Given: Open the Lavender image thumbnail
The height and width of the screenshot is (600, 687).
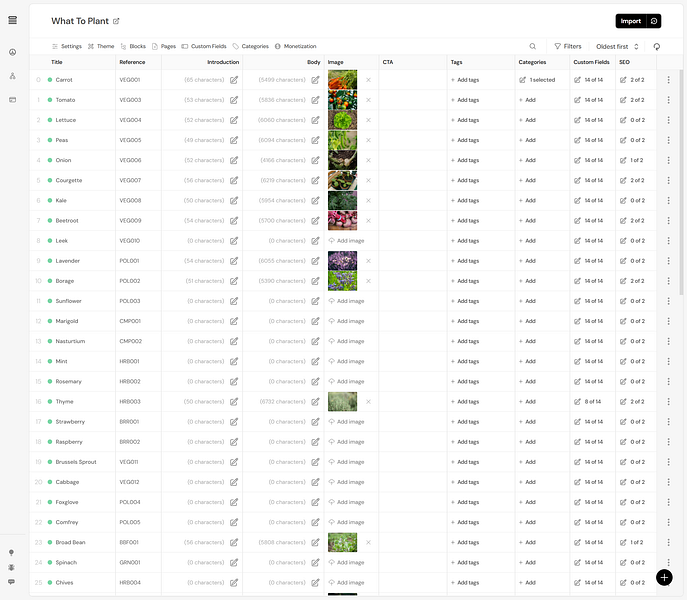Looking at the screenshot, I should [343, 261].
